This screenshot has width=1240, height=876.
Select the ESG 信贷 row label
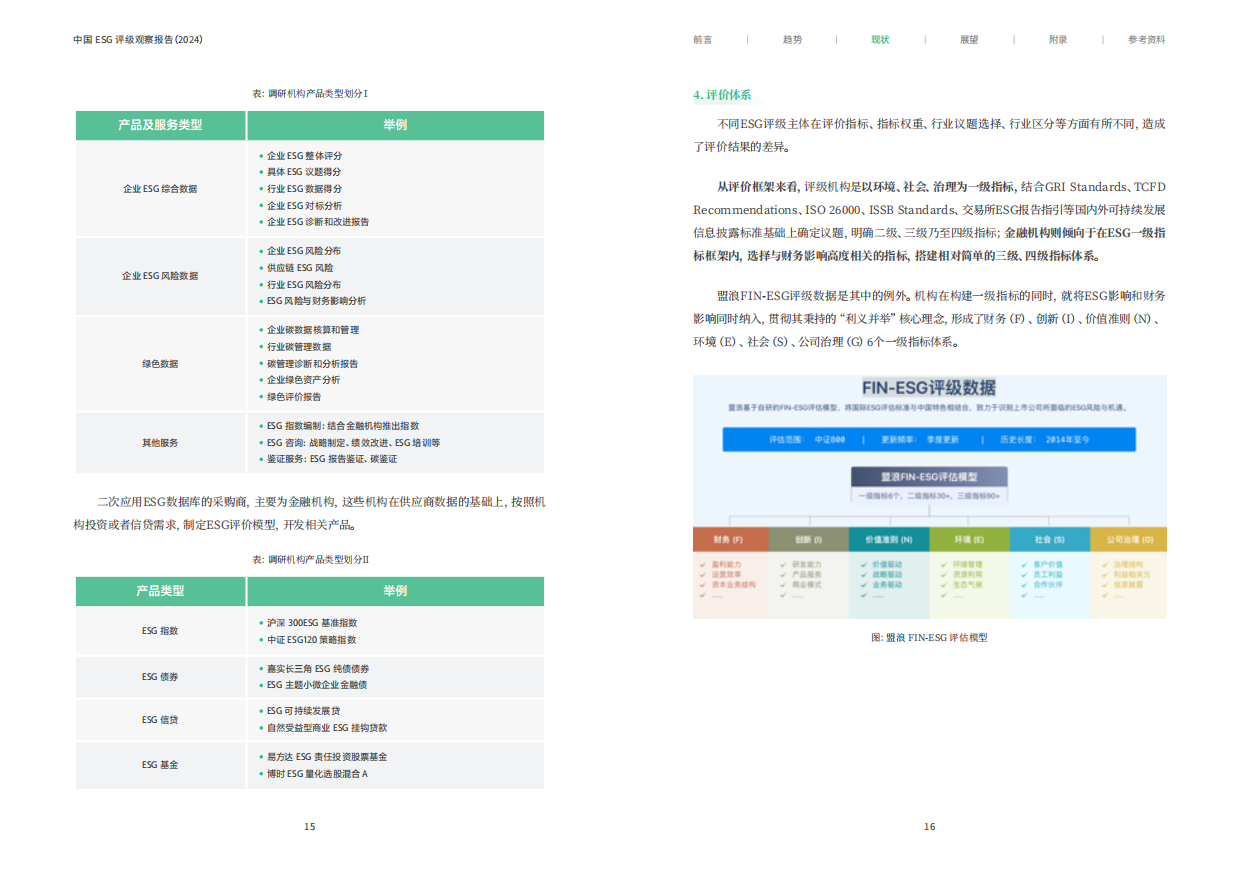pos(160,720)
